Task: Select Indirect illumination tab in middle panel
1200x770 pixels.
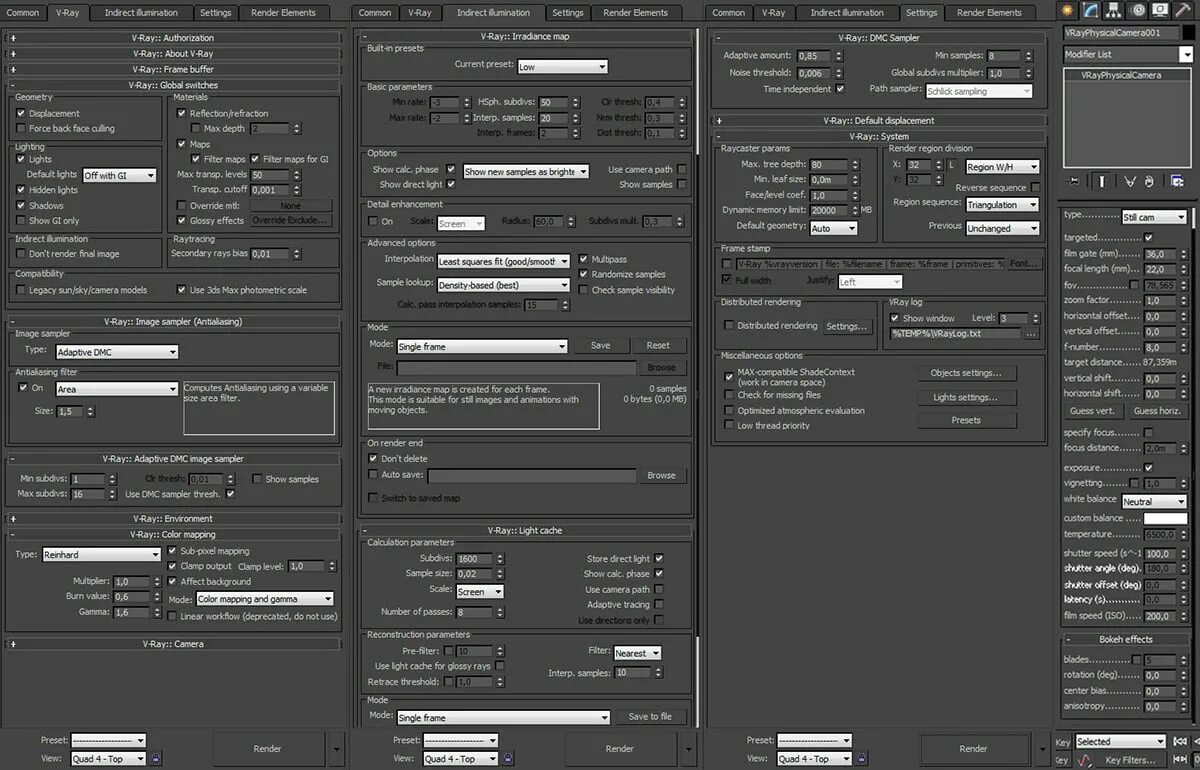Action: tap(493, 12)
